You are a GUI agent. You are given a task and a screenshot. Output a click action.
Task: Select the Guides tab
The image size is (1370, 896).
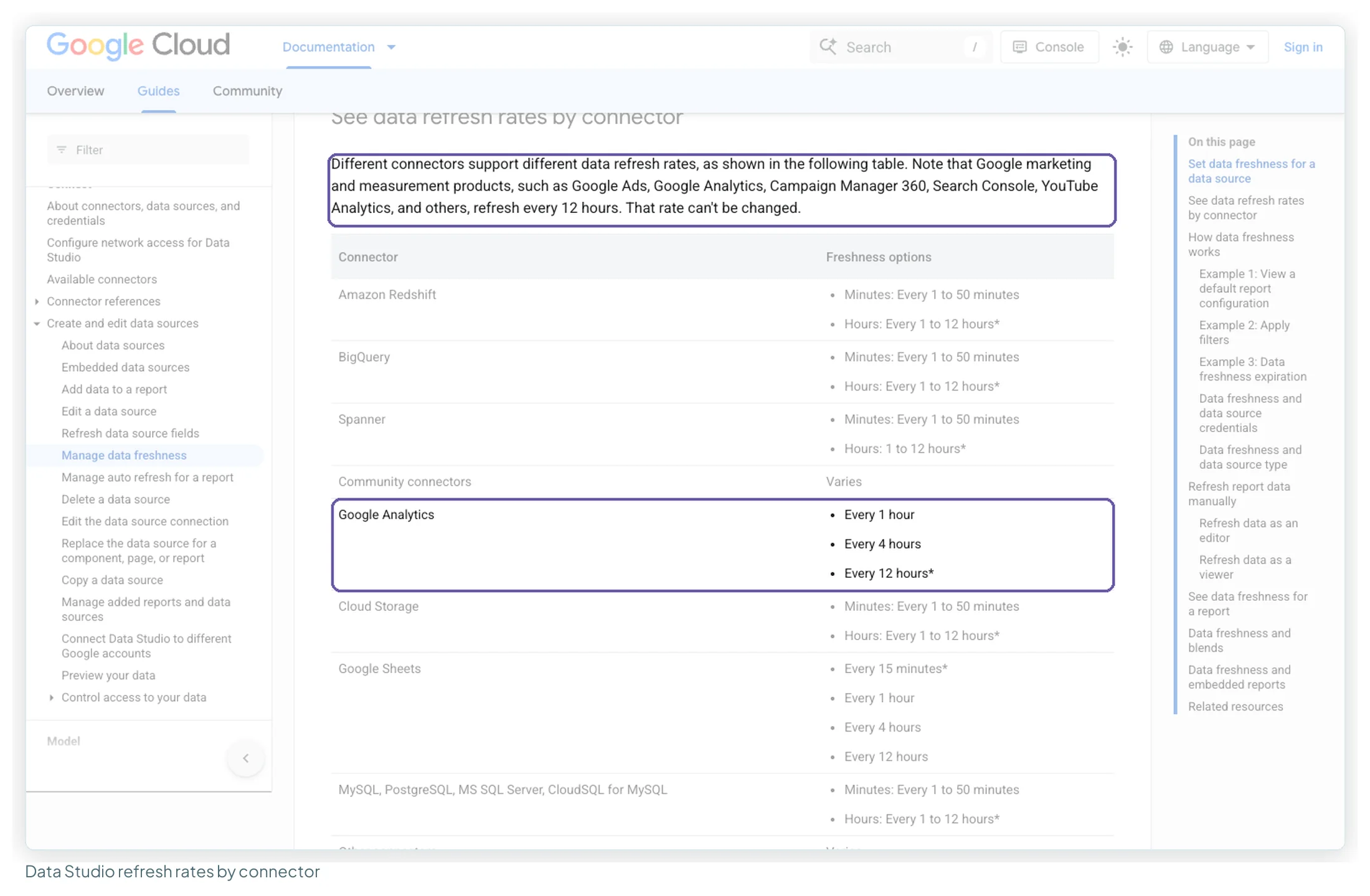[158, 91]
